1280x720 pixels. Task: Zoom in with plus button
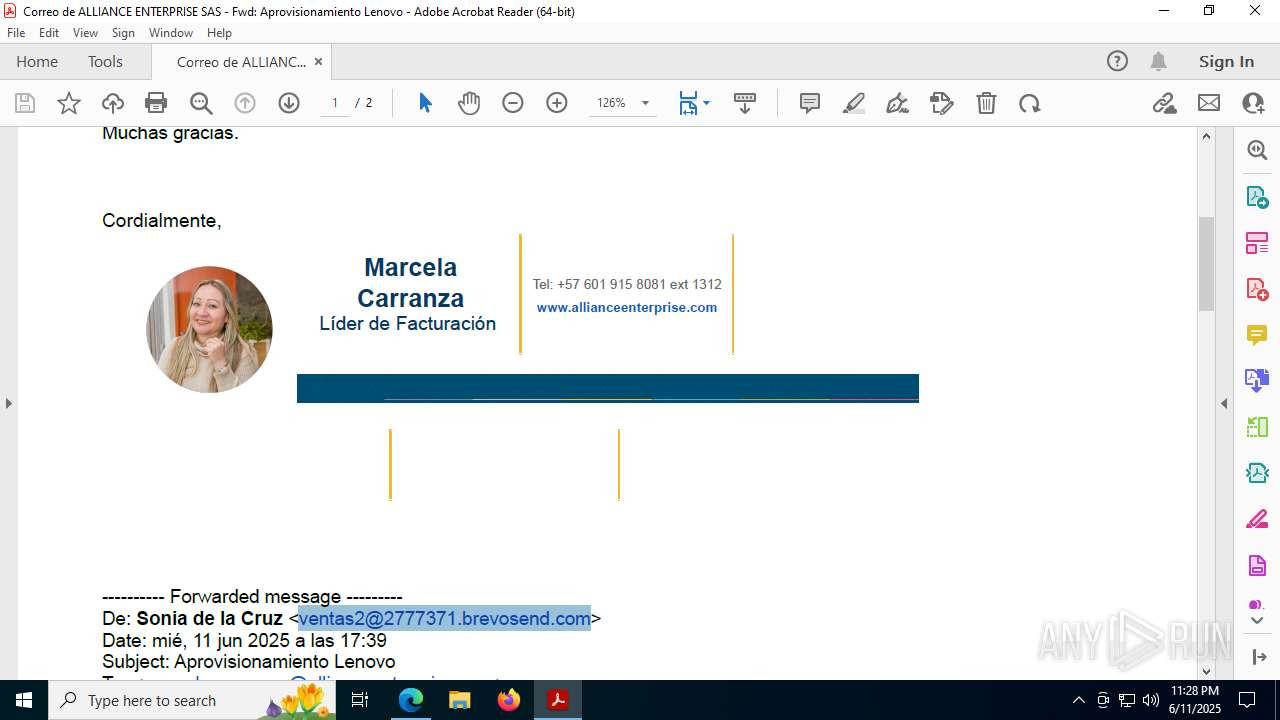point(557,103)
